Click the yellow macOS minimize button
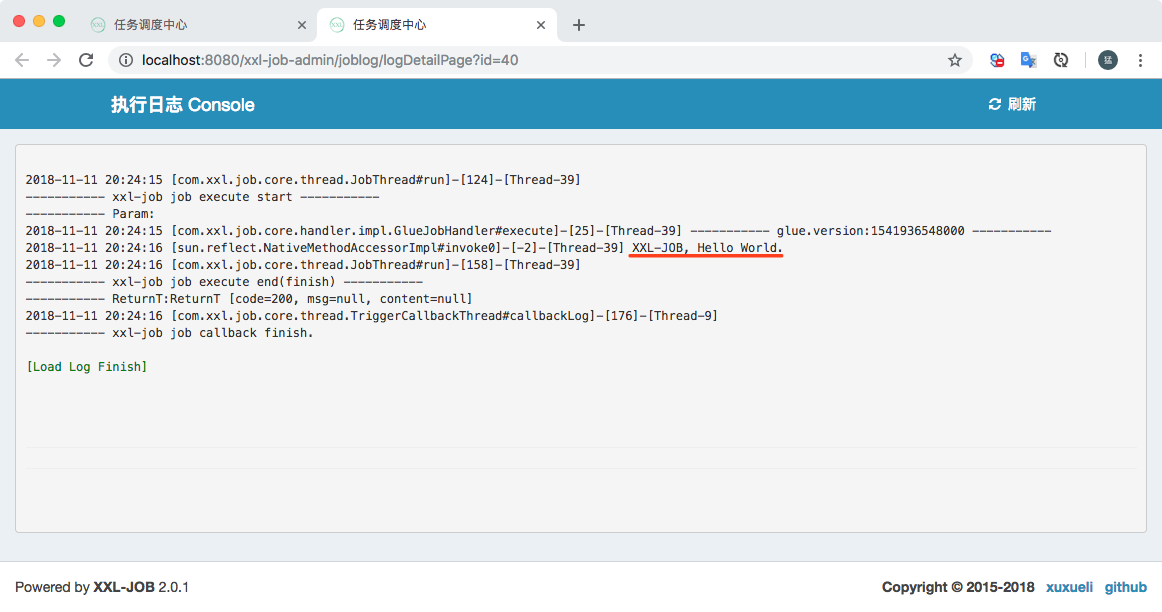Image resolution: width=1162 pixels, height=612 pixels. tap(39, 21)
